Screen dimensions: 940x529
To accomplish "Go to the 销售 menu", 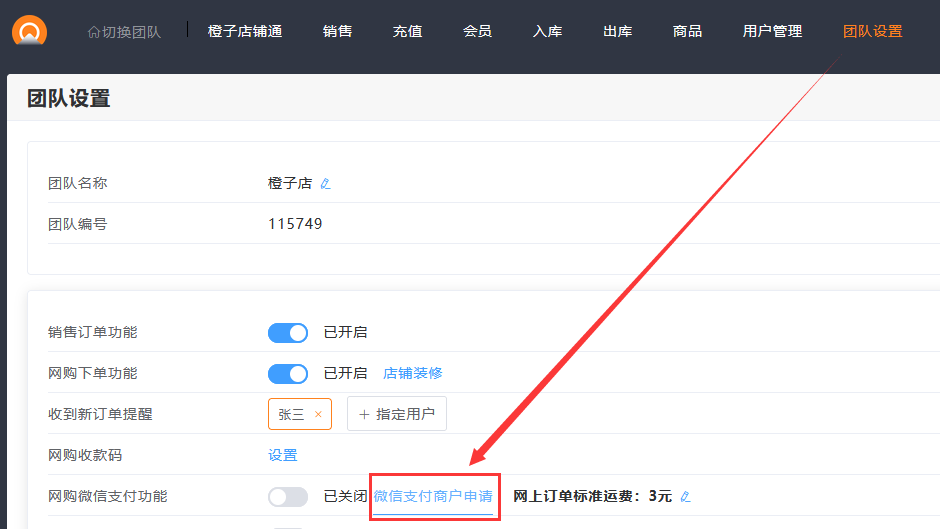I will pyautogui.click(x=338, y=31).
